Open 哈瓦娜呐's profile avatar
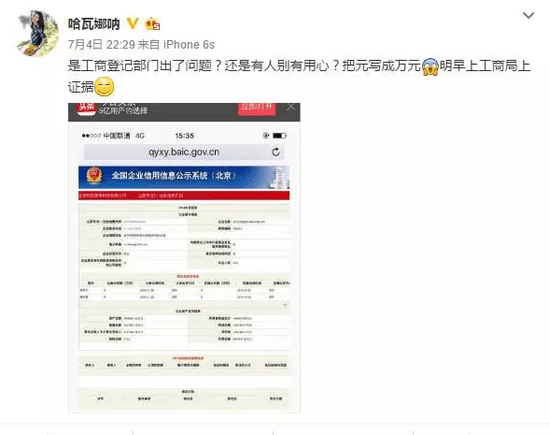The width and height of the screenshot is (550, 435). coord(38,33)
